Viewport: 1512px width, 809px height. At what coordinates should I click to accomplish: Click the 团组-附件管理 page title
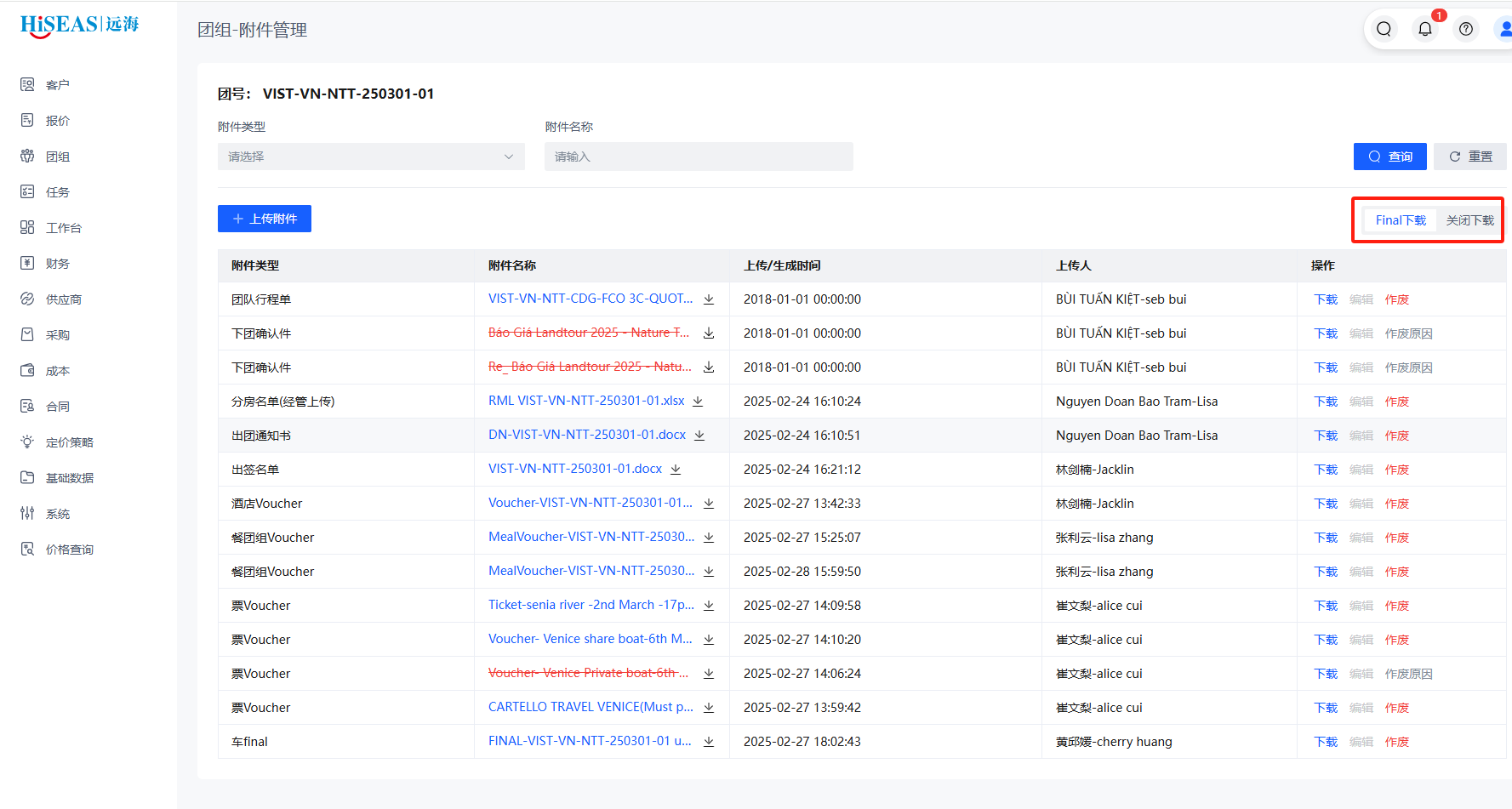pyautogui.click(x=252, y=30)
